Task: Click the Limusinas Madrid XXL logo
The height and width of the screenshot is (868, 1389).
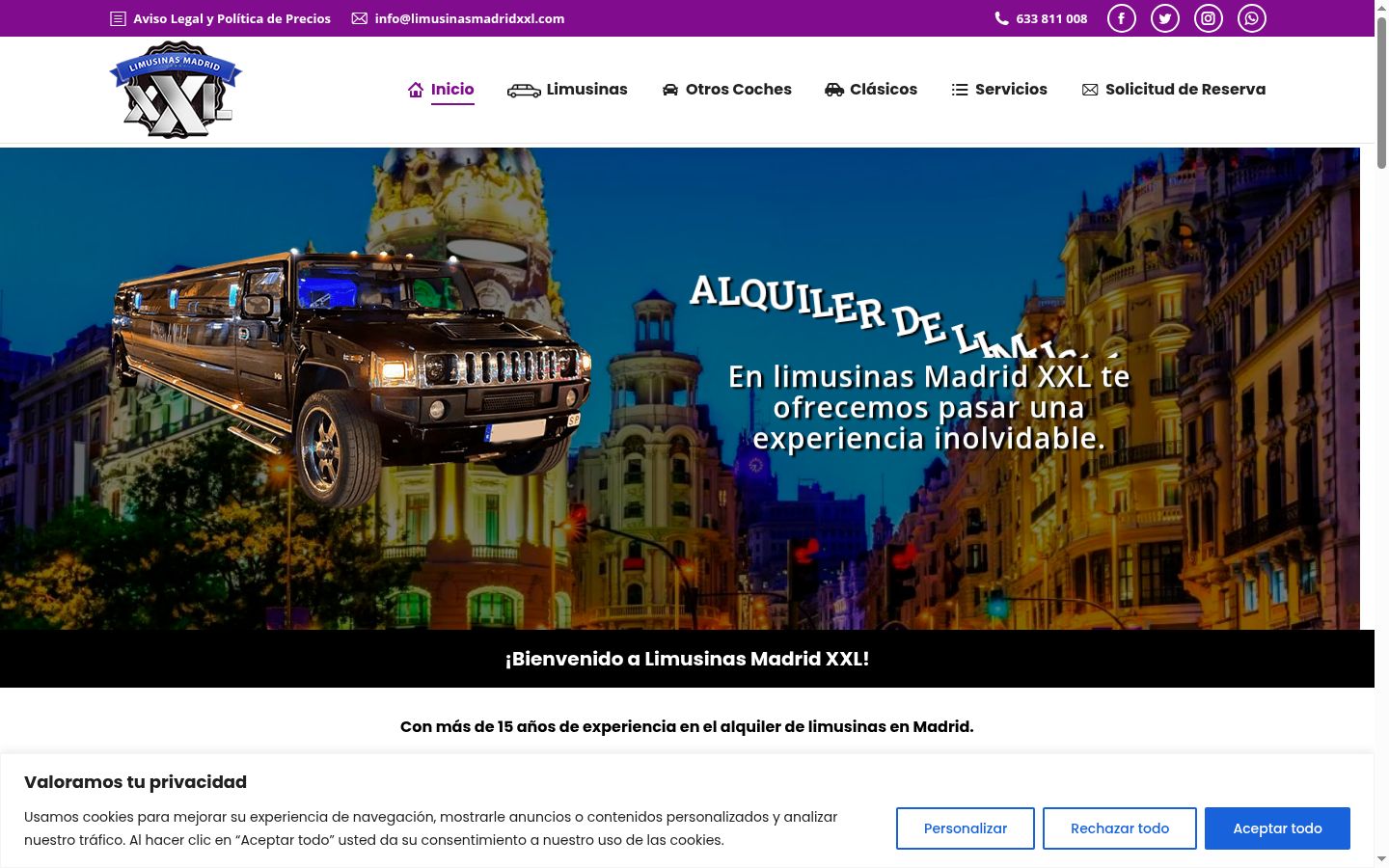Action: click(176, 90)
